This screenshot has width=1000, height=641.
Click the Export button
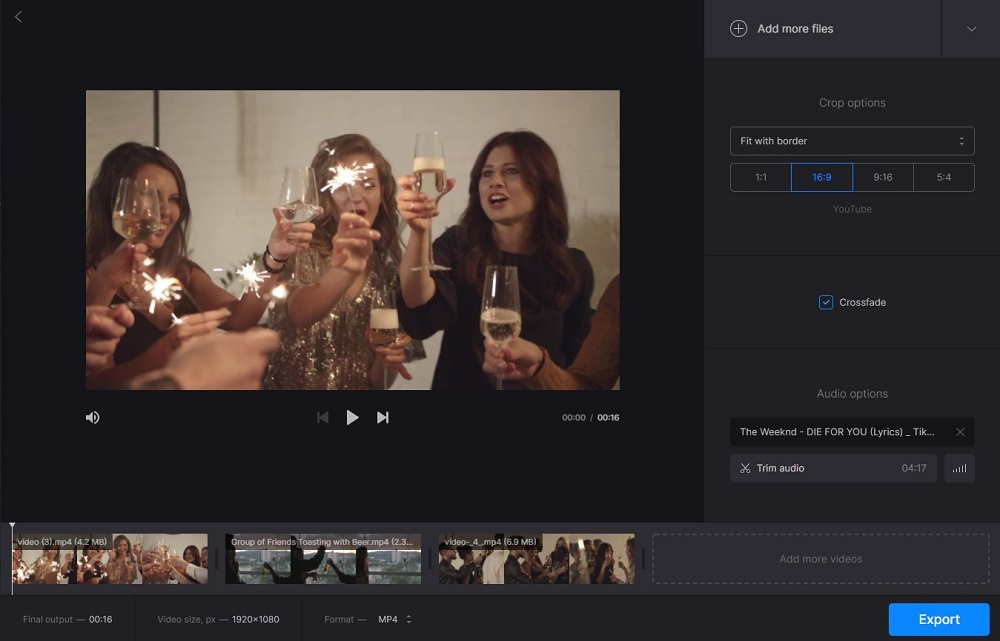(939, 619)
